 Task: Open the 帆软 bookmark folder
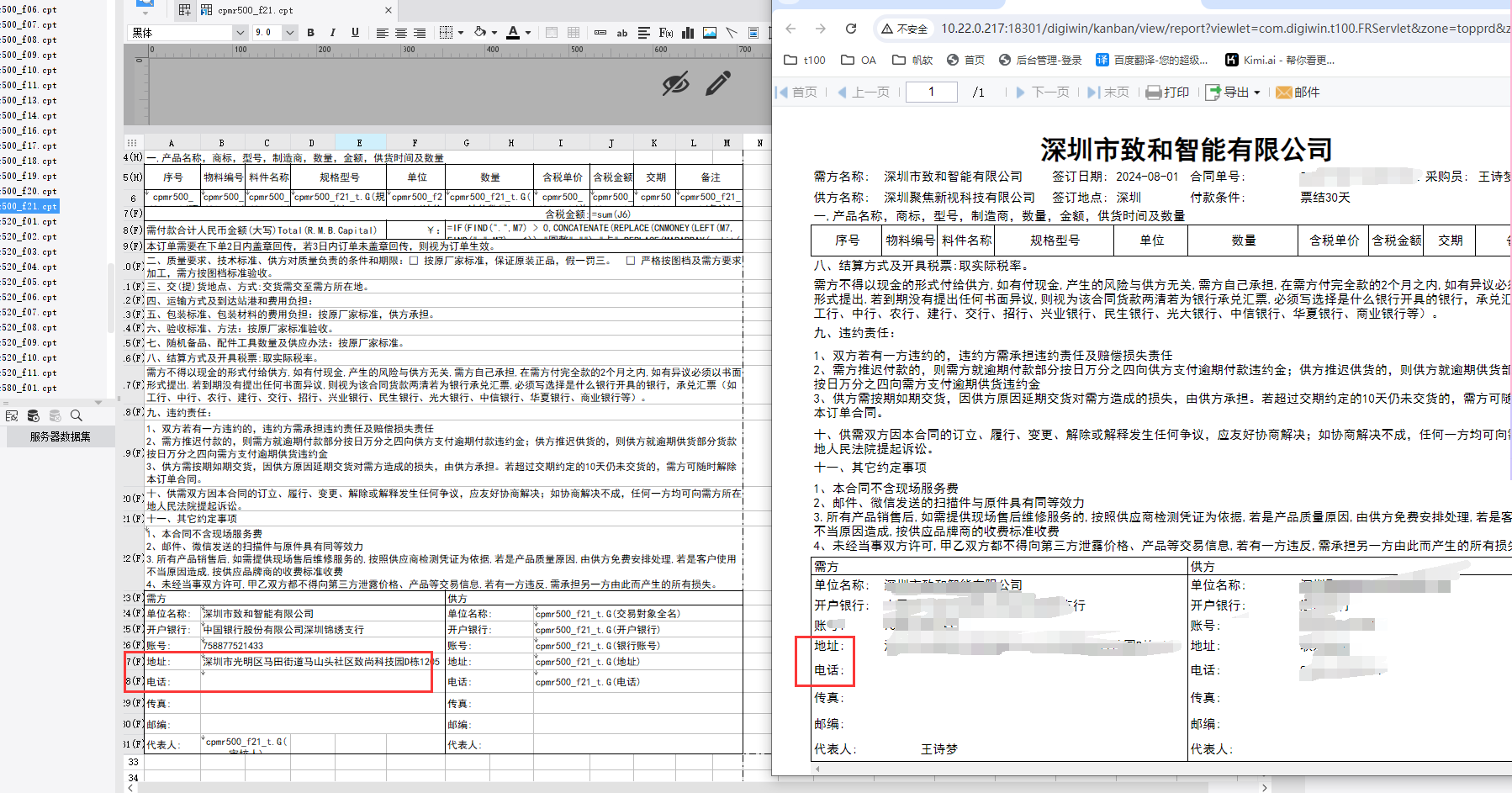912,60
